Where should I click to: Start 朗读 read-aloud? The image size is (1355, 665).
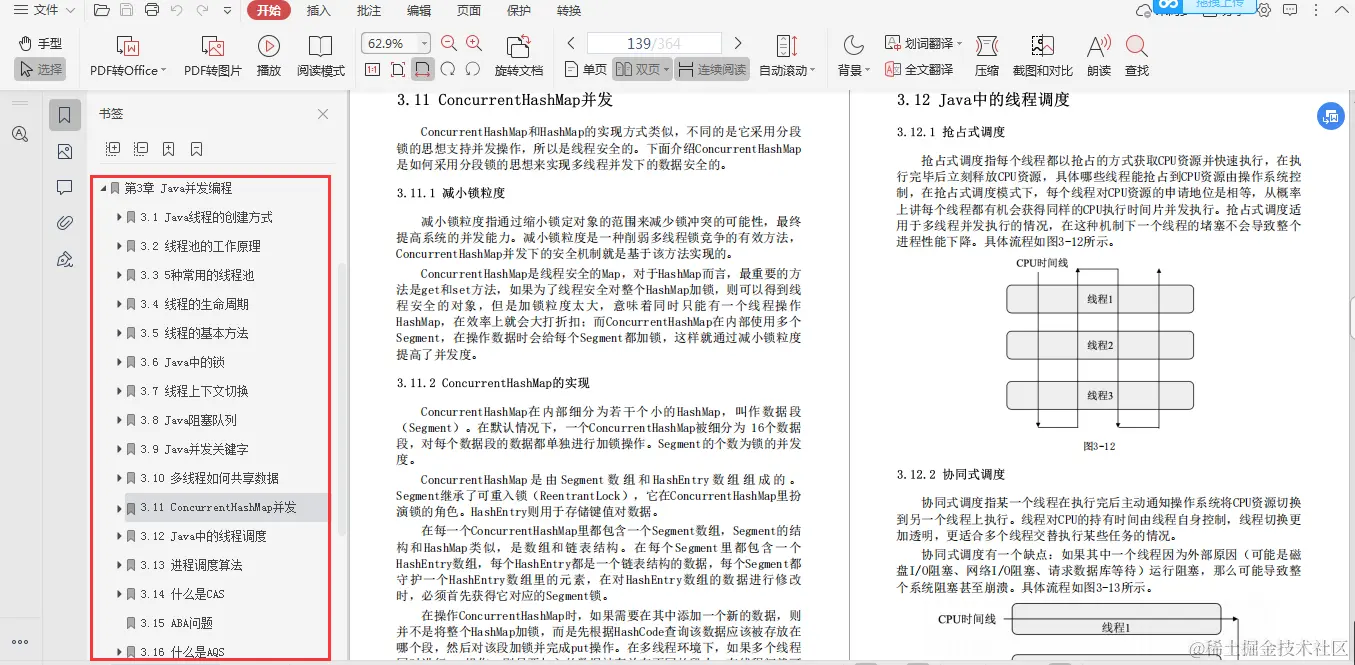[1098, 54]
